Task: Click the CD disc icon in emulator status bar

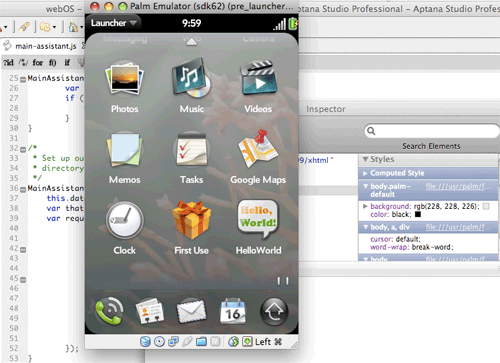Action: pos(159,342)
